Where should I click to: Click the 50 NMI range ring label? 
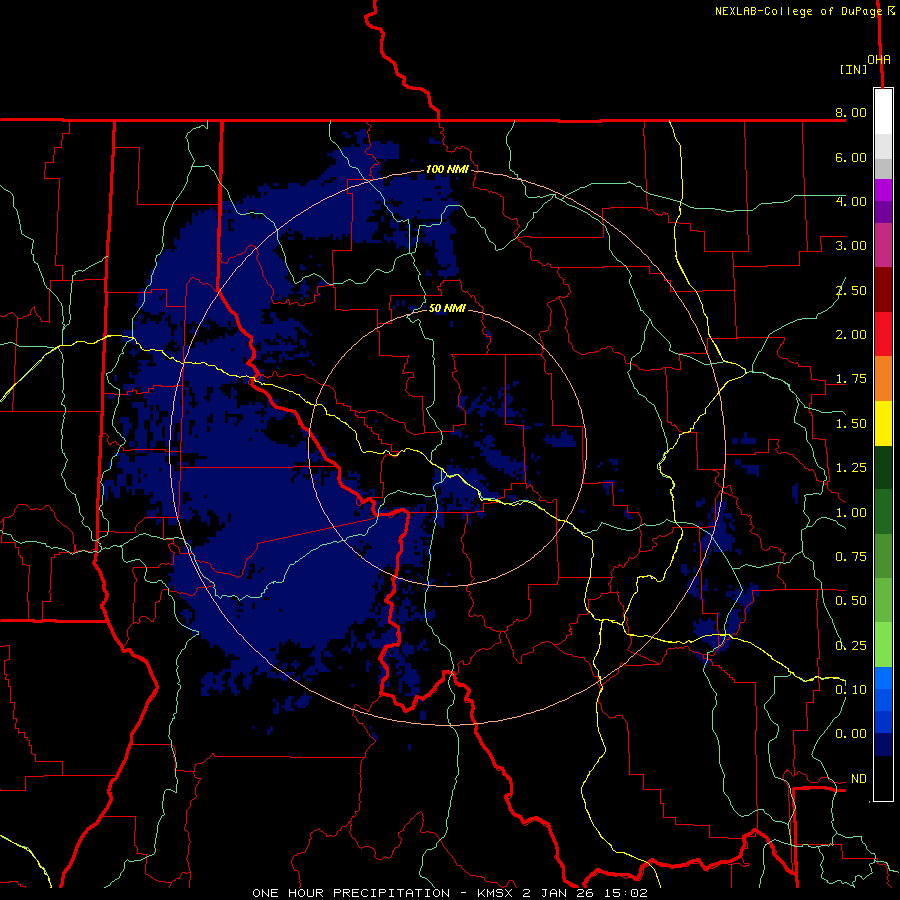[447, 308]
